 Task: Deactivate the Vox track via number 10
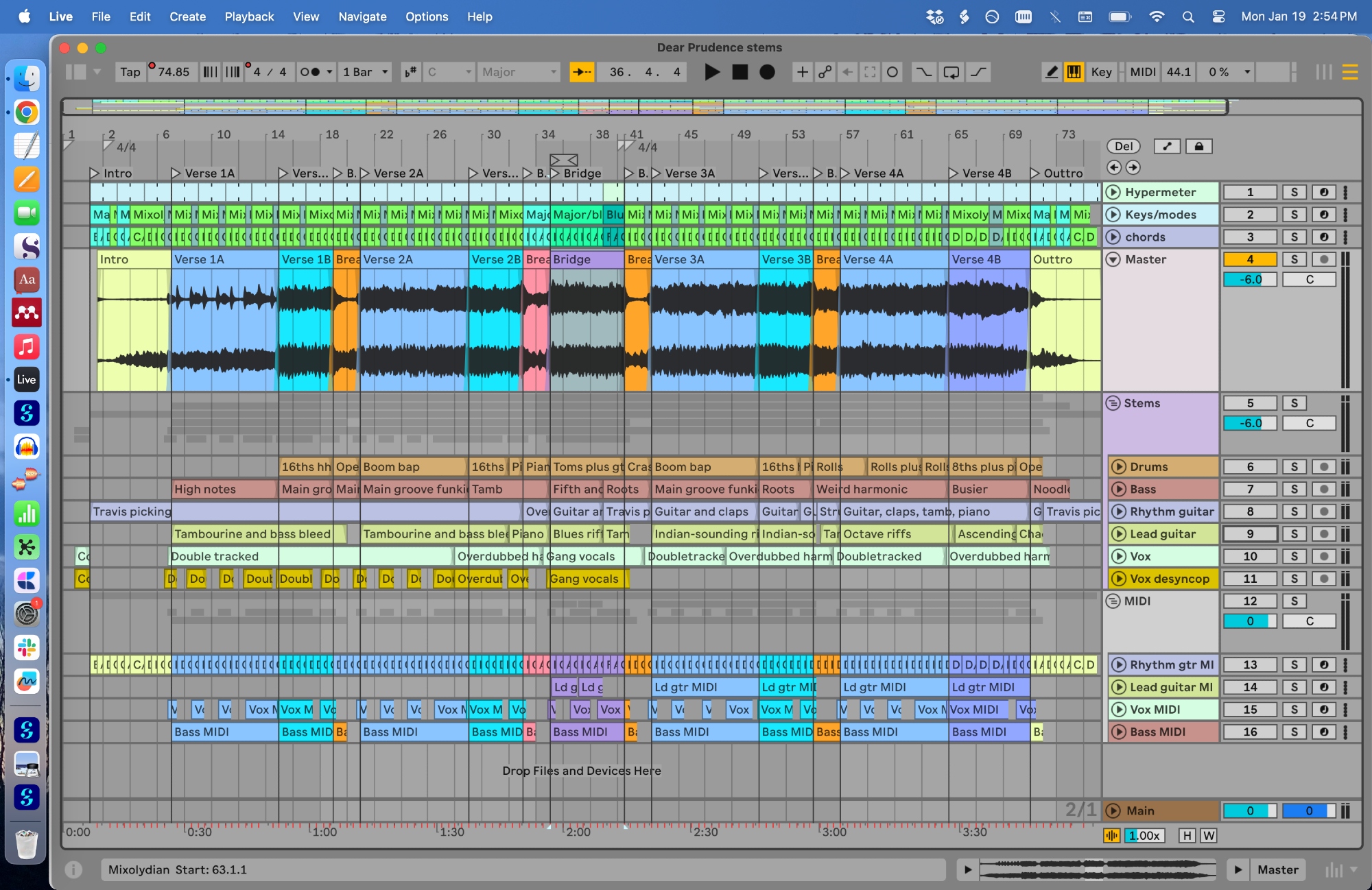tap(1250, 557)
